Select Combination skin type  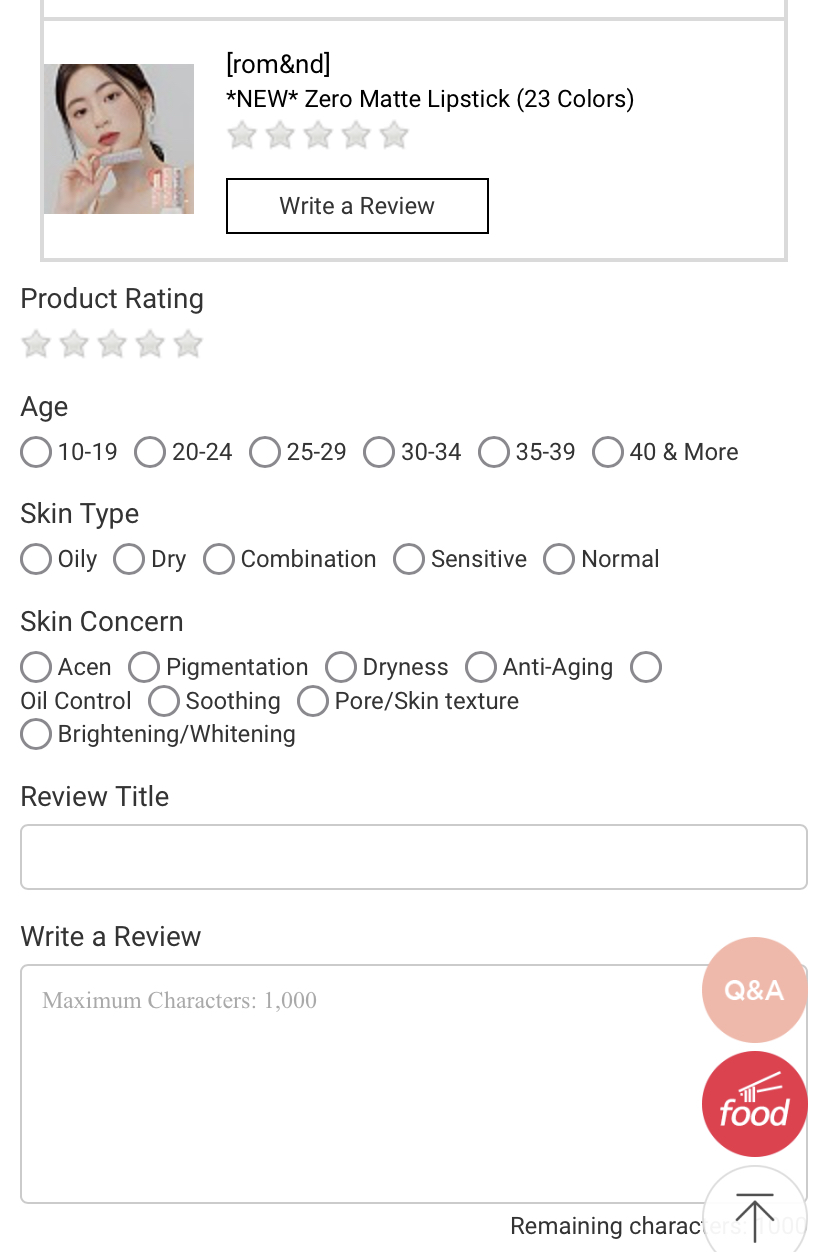coord(219,559)
